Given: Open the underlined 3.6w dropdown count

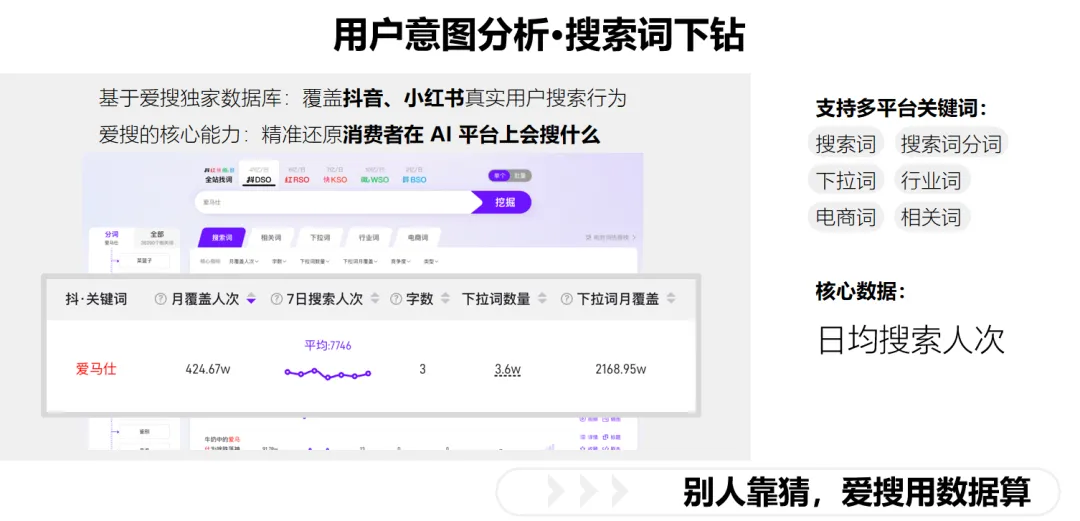Looking at the screenshot, I should pos(508,369).
